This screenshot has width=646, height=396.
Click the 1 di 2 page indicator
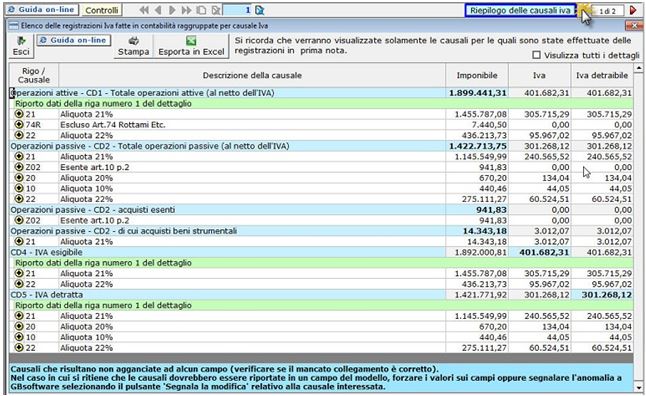607,12
